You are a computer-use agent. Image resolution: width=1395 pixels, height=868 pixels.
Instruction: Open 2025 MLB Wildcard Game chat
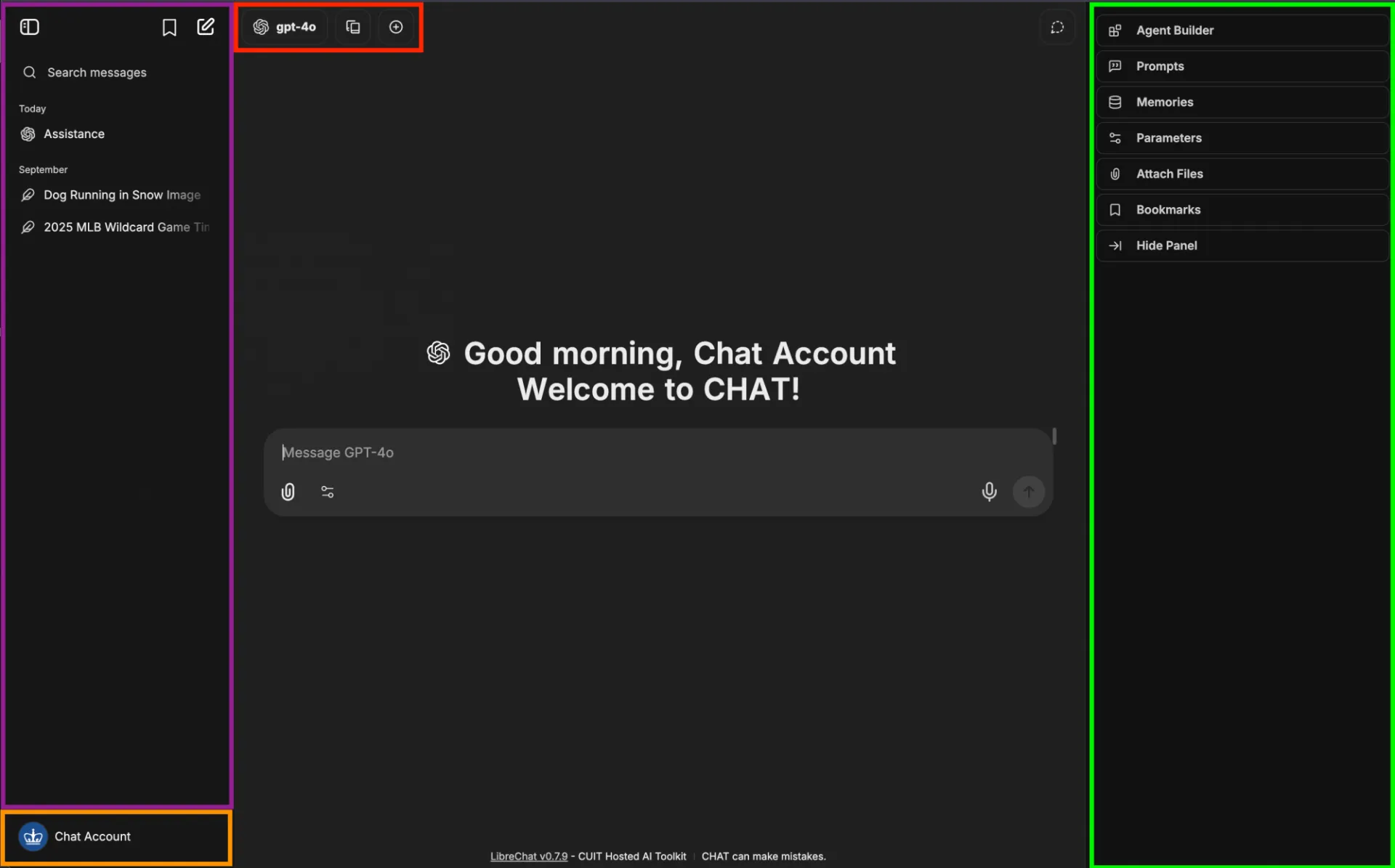(116, 227)
